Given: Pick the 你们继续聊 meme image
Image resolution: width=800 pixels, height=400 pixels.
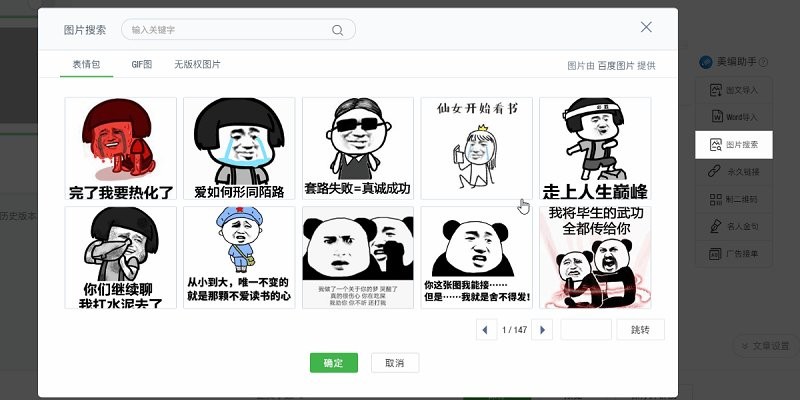Looking at the screenshot, I should point(120,258).
